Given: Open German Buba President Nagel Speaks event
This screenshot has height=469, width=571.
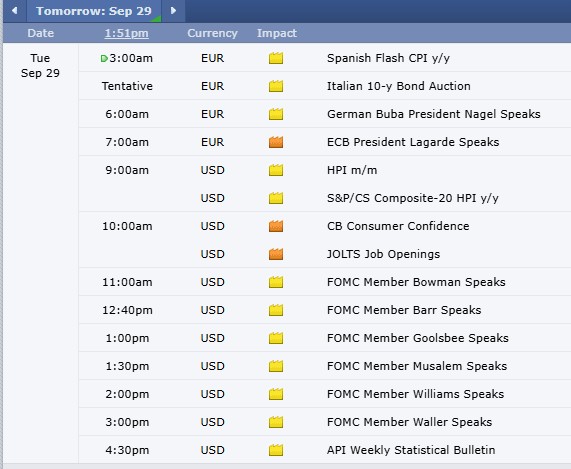Looking at the screenshot, I should [x=434, y=114].
